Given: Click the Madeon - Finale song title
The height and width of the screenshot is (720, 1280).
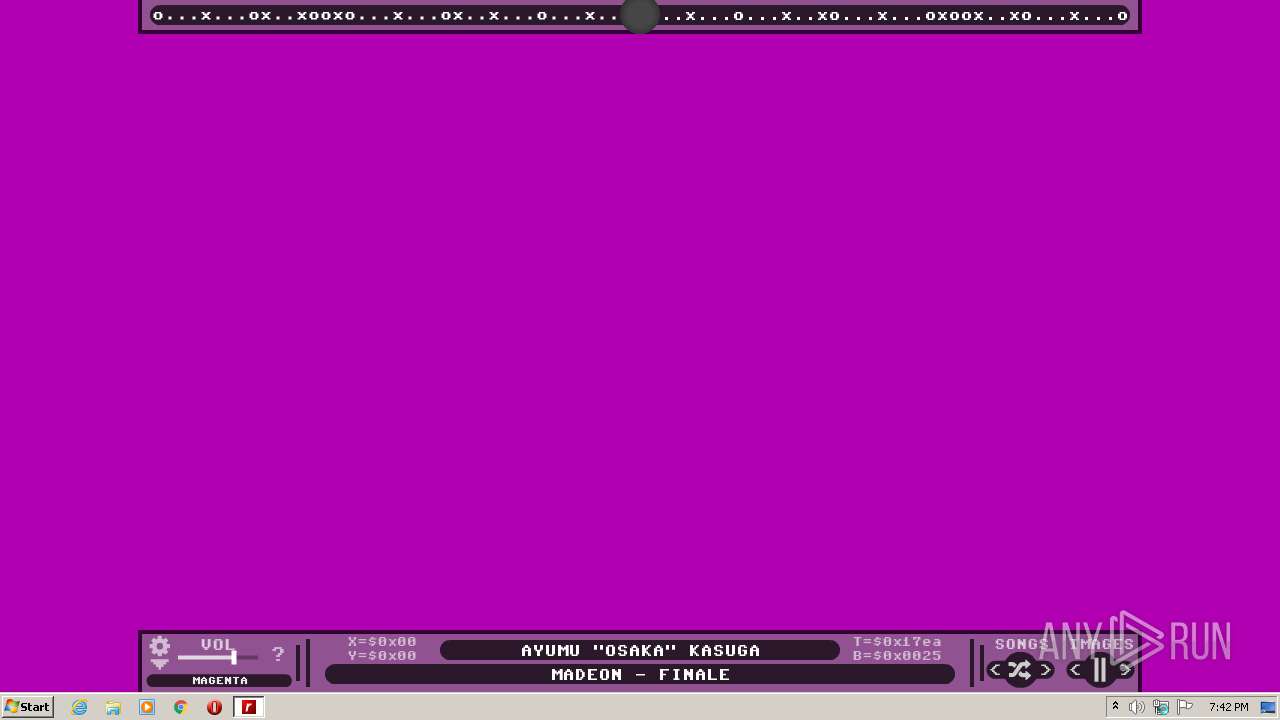Looking at the screenshot, I should pyautogui.click(x=640, y=674).
